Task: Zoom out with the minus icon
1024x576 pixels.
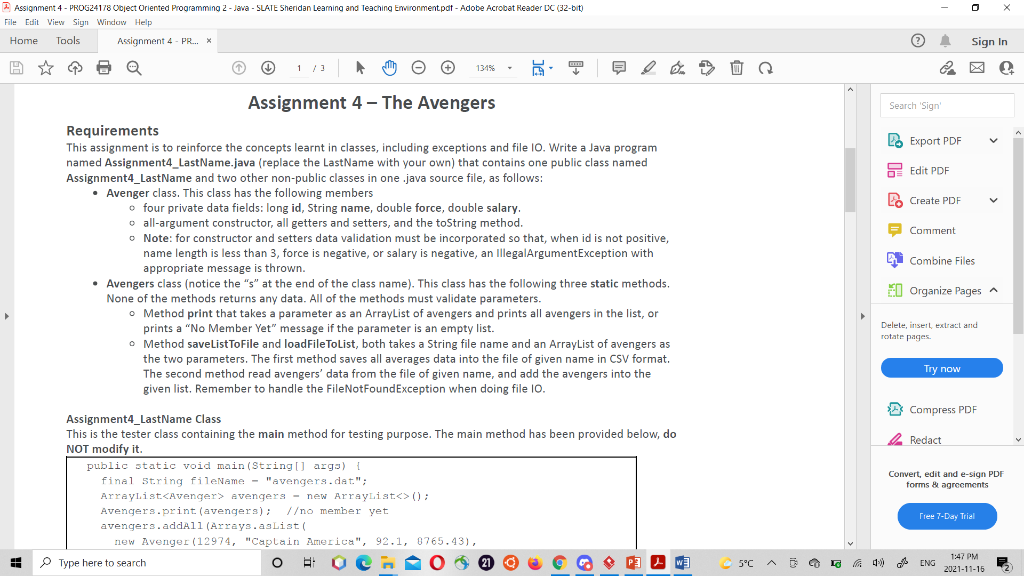Action: [x=419, y=68]
